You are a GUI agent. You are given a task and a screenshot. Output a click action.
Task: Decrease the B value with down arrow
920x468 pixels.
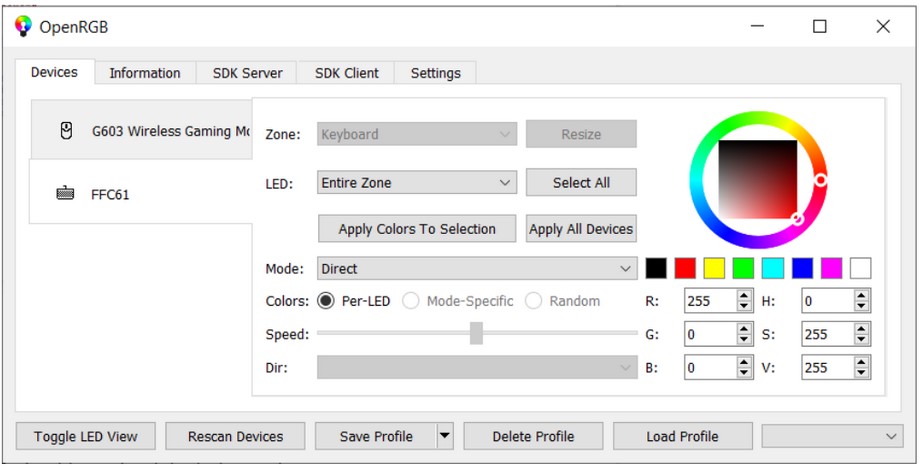[x=745, y=374]
